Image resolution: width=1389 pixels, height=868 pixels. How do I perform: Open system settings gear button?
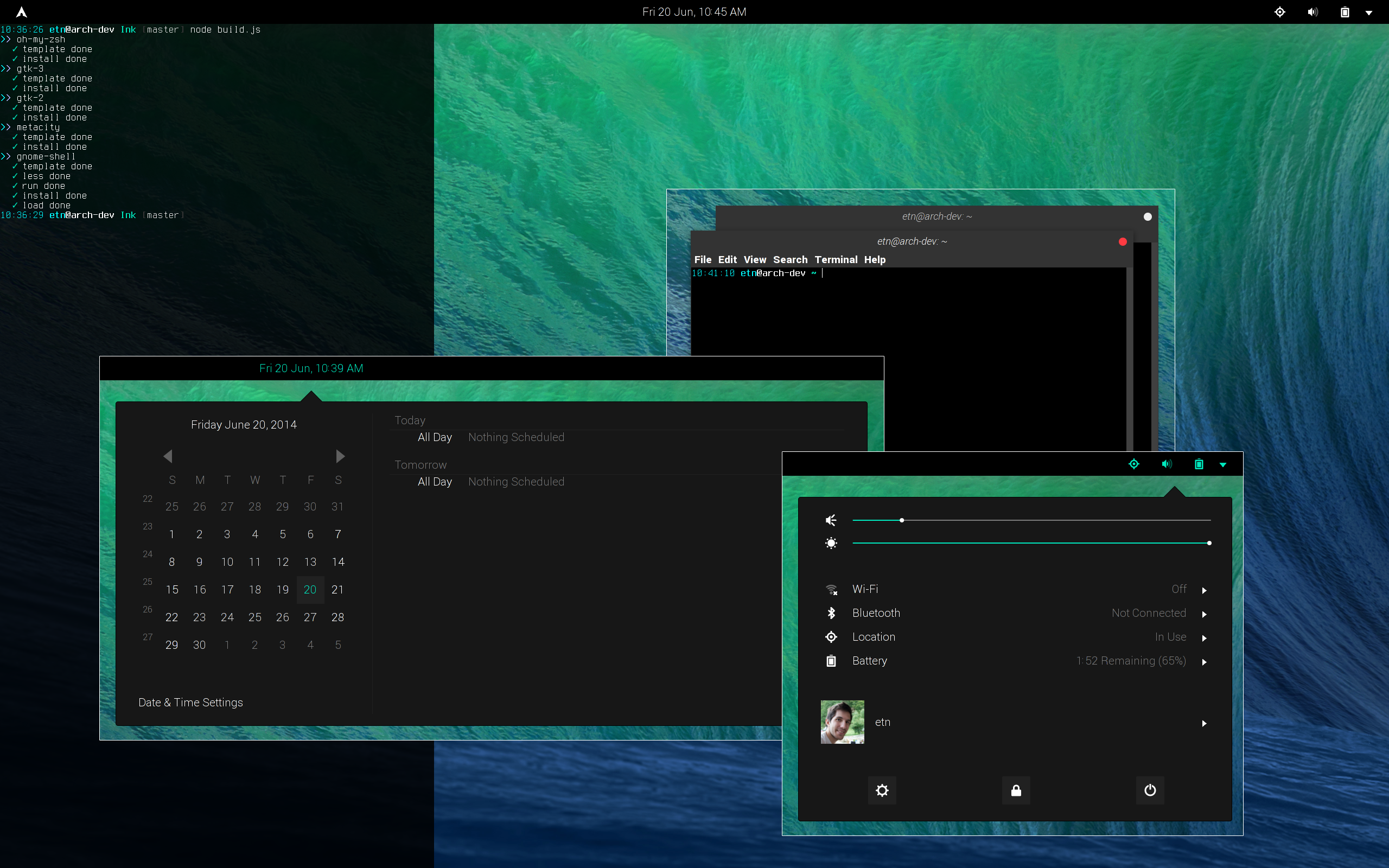click(x=882, y=790)
